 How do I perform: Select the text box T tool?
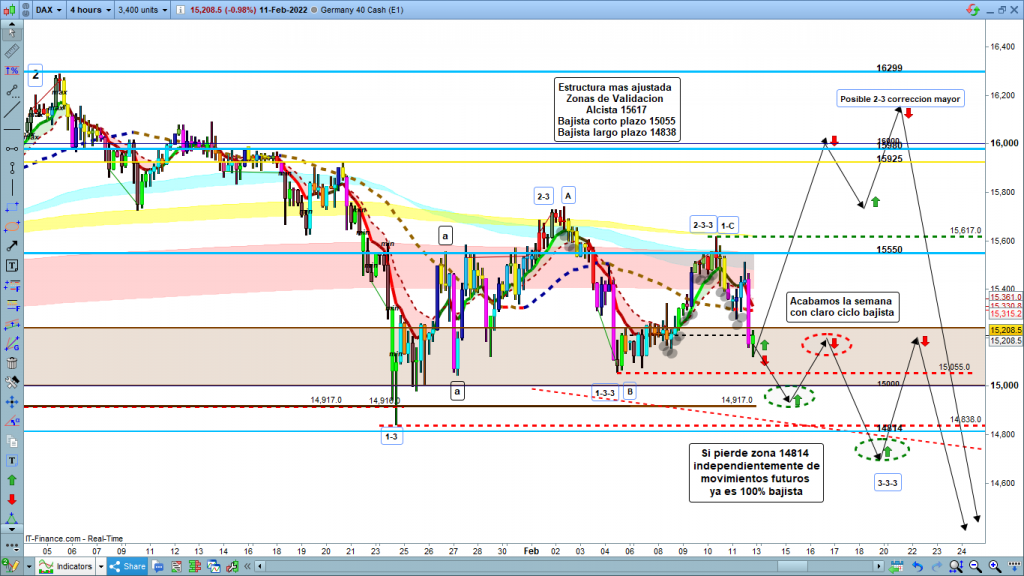coord(11,265)
